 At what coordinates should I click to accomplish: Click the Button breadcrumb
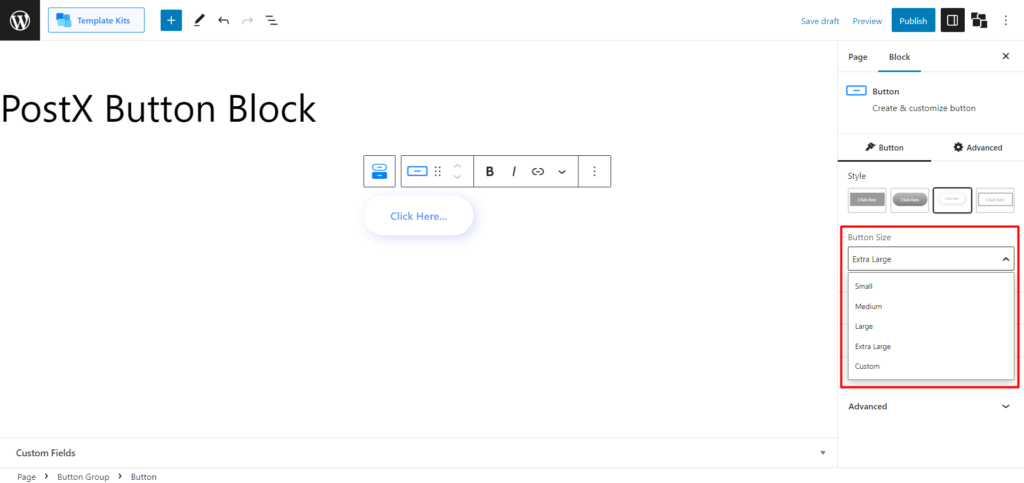tap(144, 477)
